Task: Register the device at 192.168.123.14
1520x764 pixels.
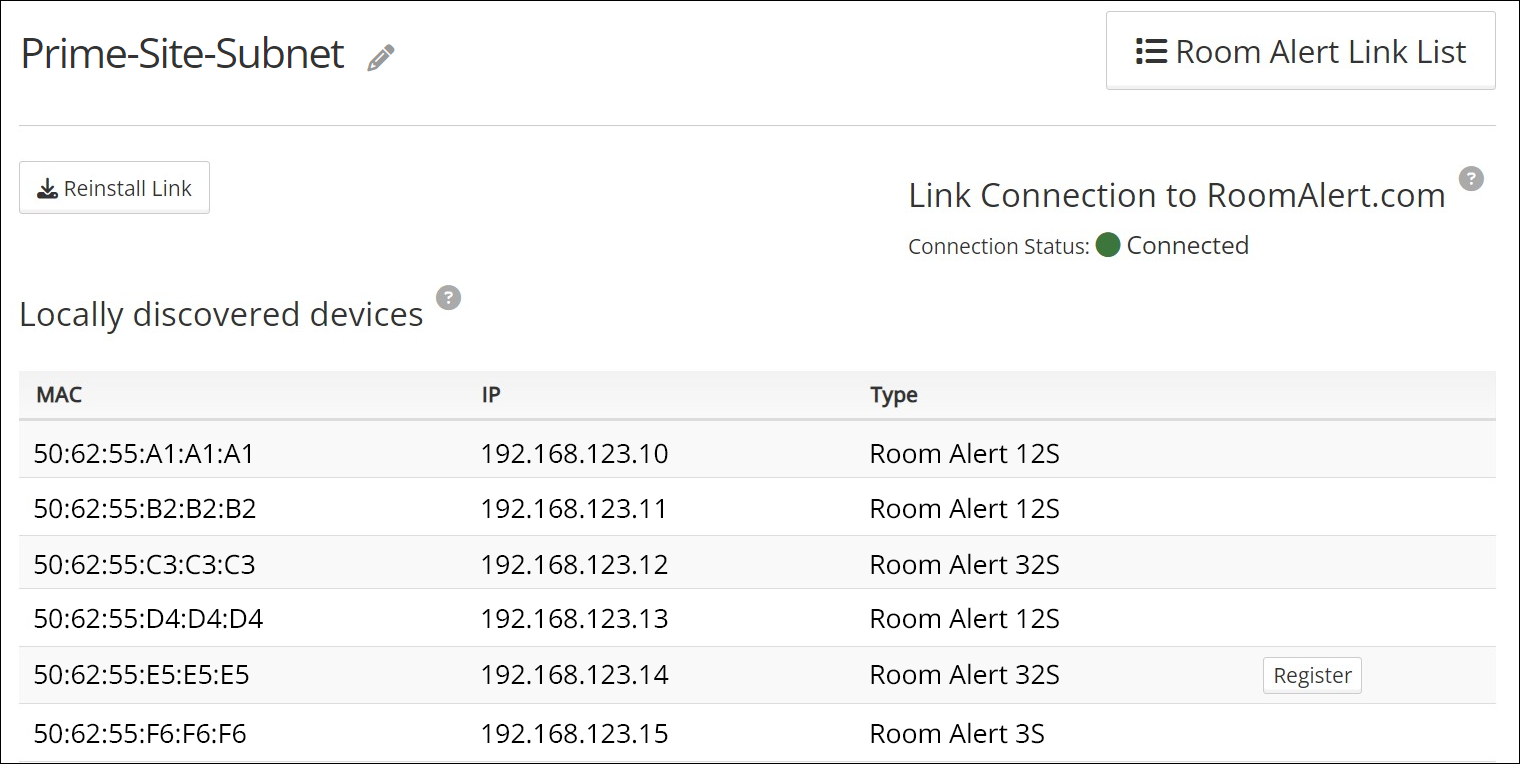Action: (1311, 675)
